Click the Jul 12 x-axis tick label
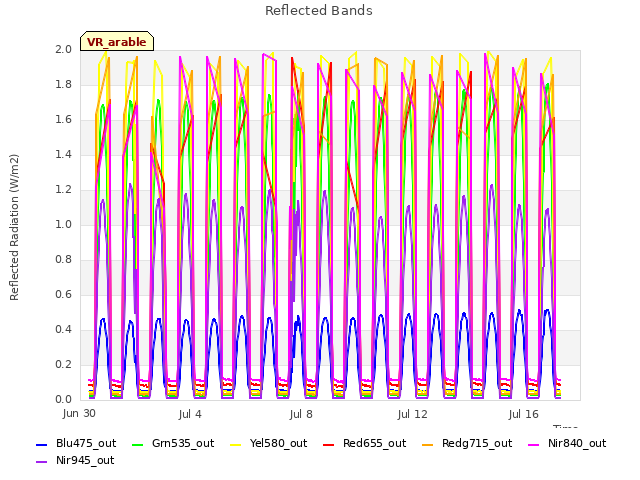This screenshot has height=480, width=640. [x=412, y=414]
